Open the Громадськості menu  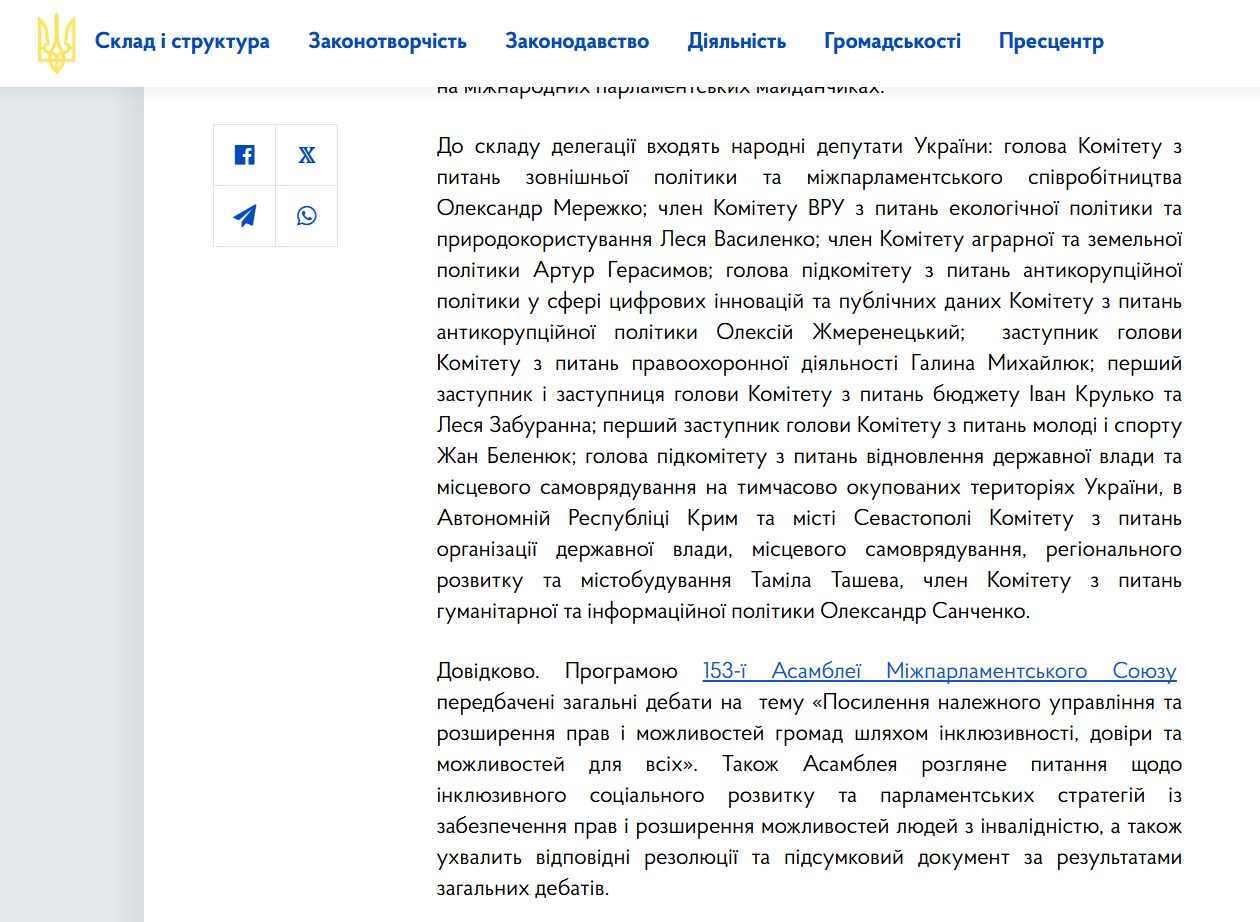pos(892,41)
